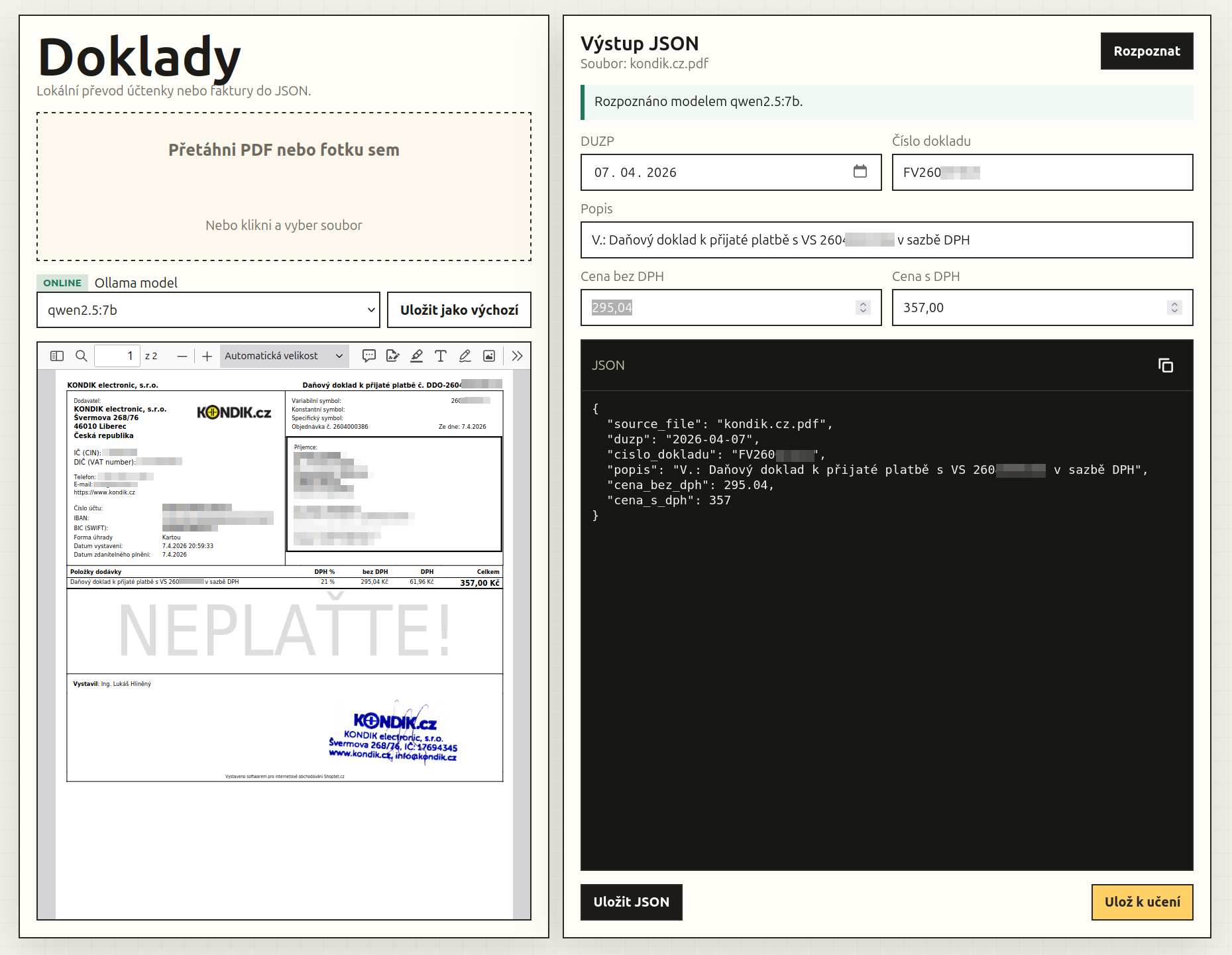Select the PDF highlight tool
Viewport: 1232px width, 955px height.
(x=417, y=356)
